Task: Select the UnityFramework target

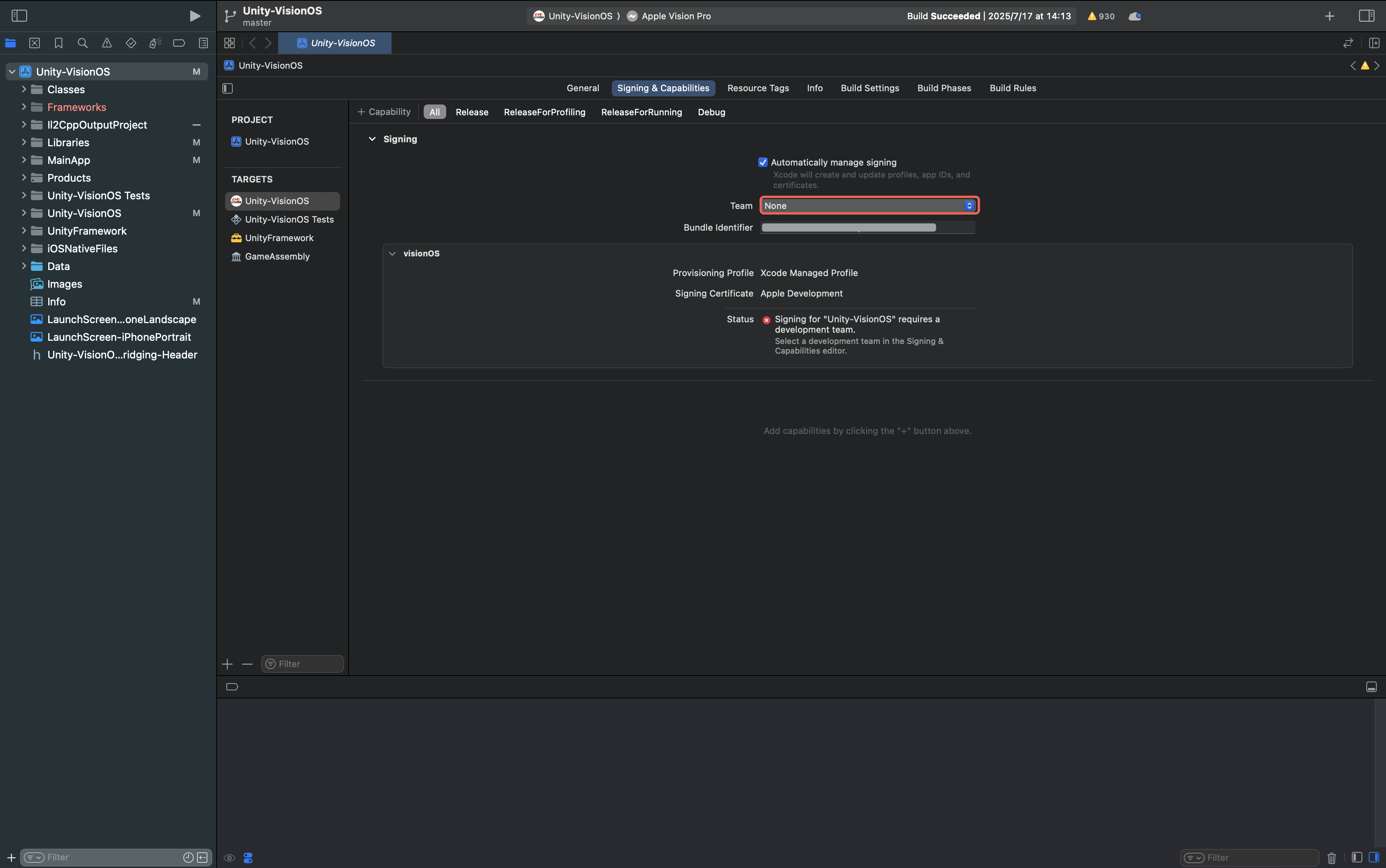Action: [283, 237]
